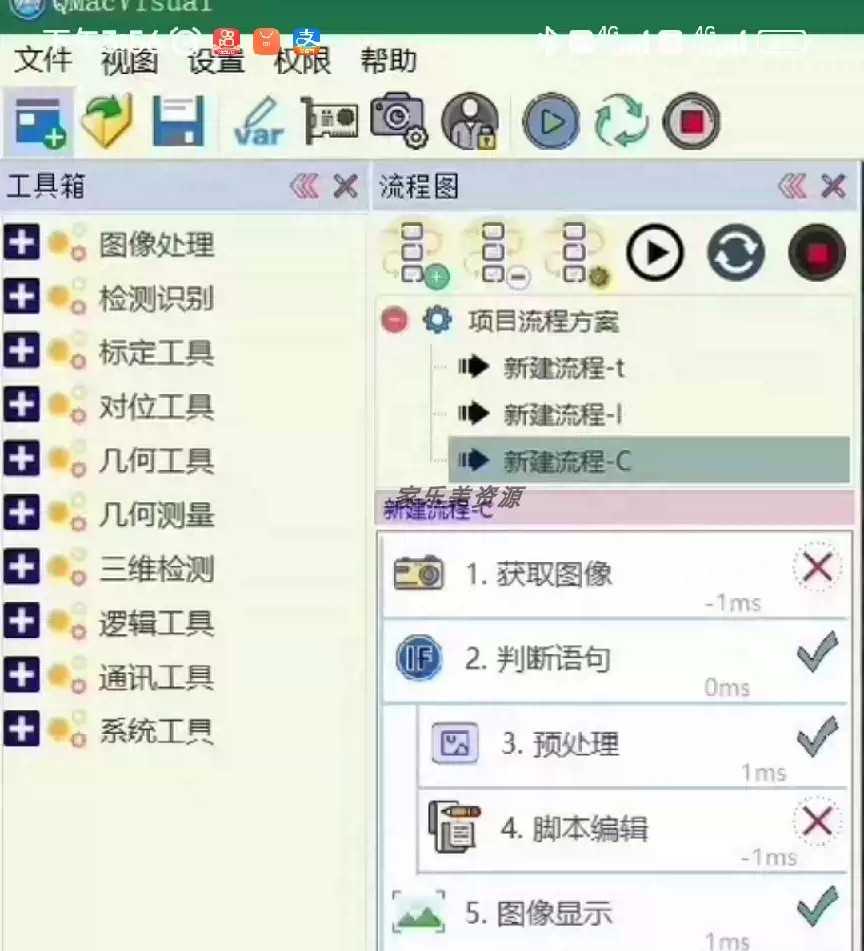
Task: Click the image icon of 预处理 step
Action: point(455,743)
